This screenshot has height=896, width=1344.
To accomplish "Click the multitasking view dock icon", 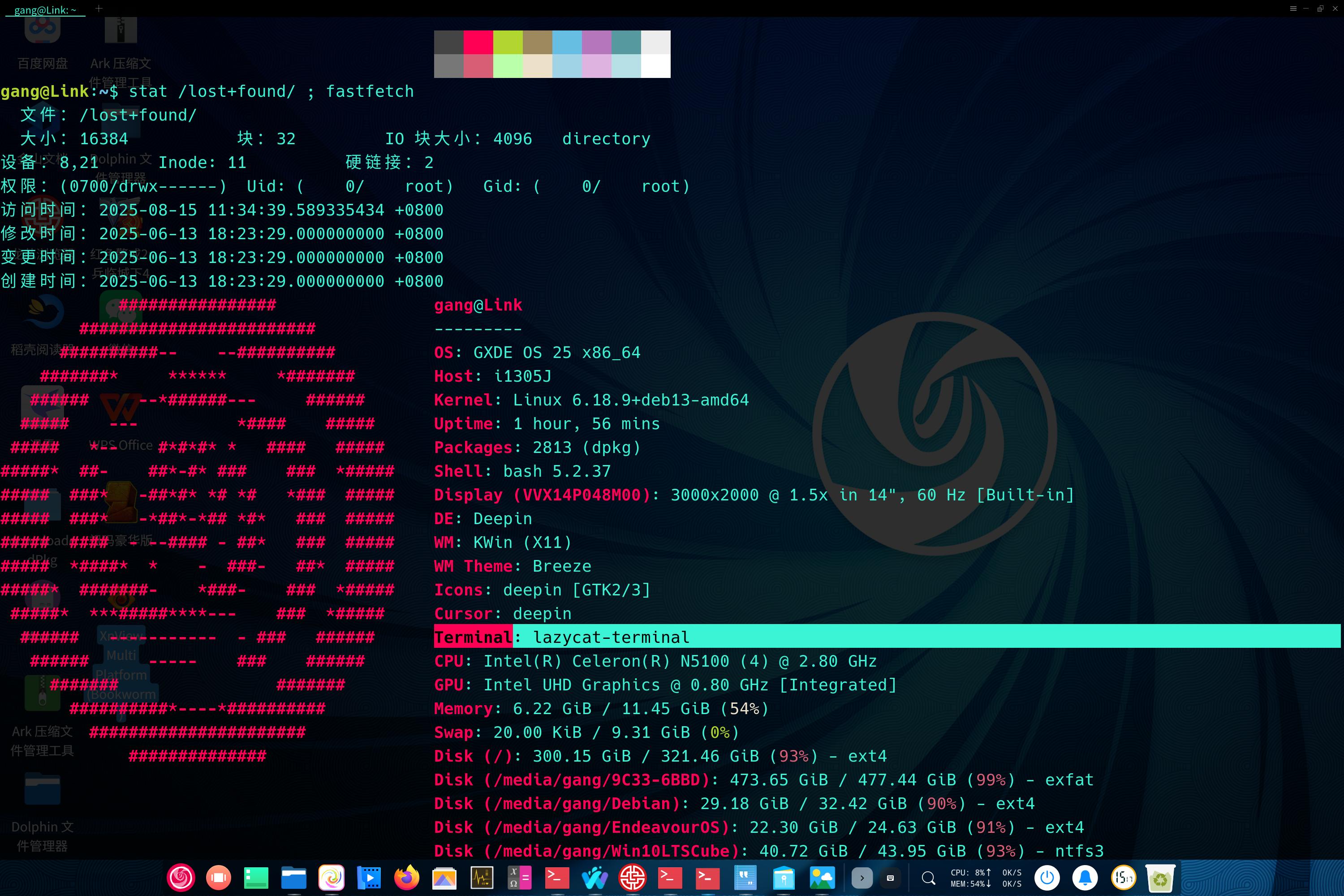I will (218, 878).
